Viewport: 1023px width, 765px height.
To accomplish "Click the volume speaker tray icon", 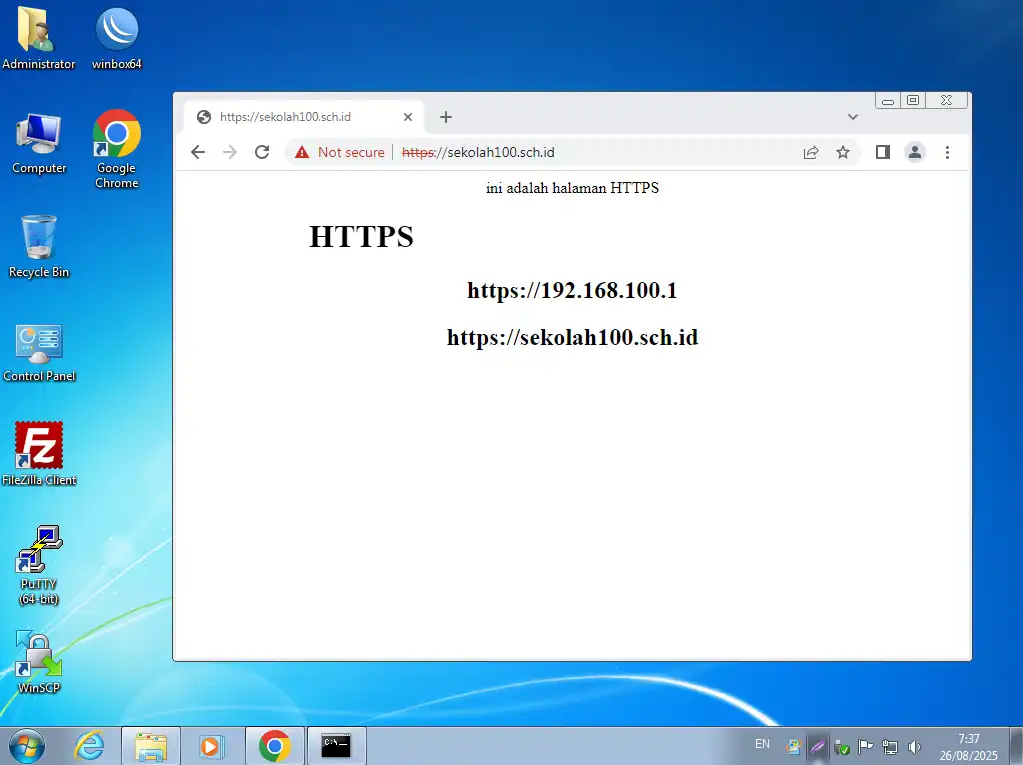I will (914, 746).
